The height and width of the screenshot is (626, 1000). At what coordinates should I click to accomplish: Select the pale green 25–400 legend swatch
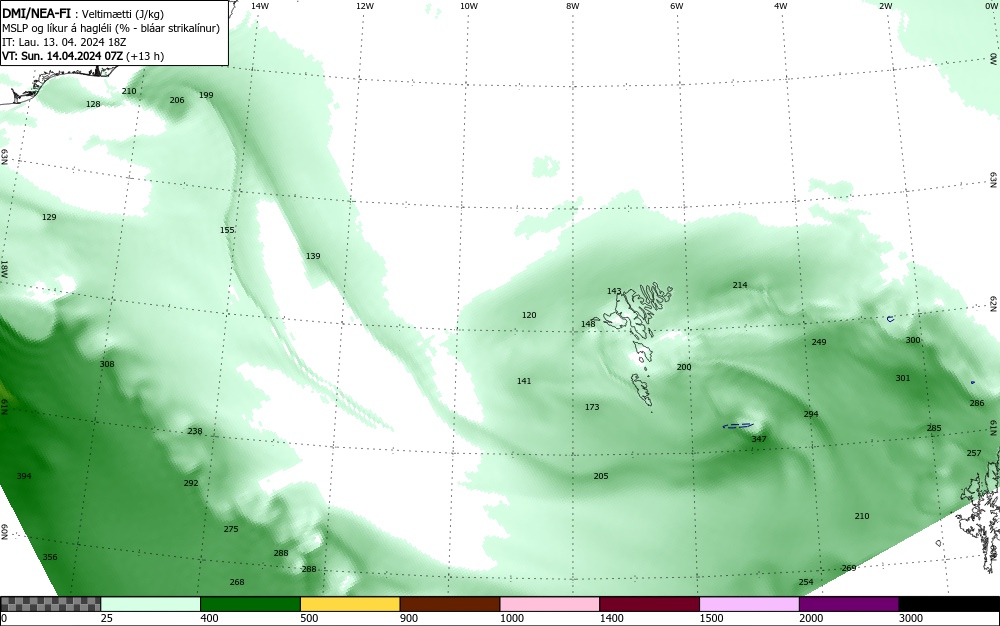151,604
